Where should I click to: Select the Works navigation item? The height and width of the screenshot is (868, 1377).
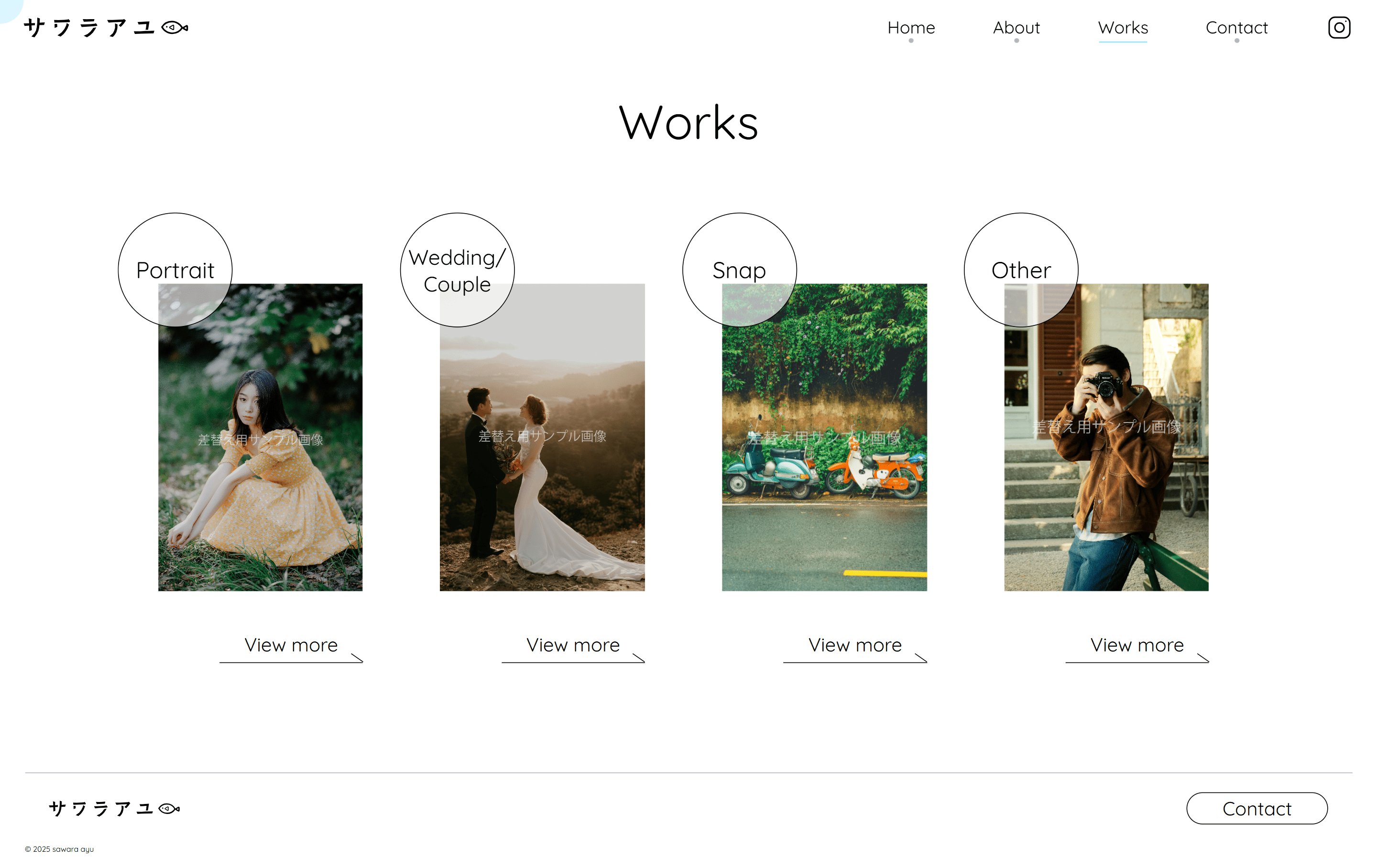(x=1123, y=27)
